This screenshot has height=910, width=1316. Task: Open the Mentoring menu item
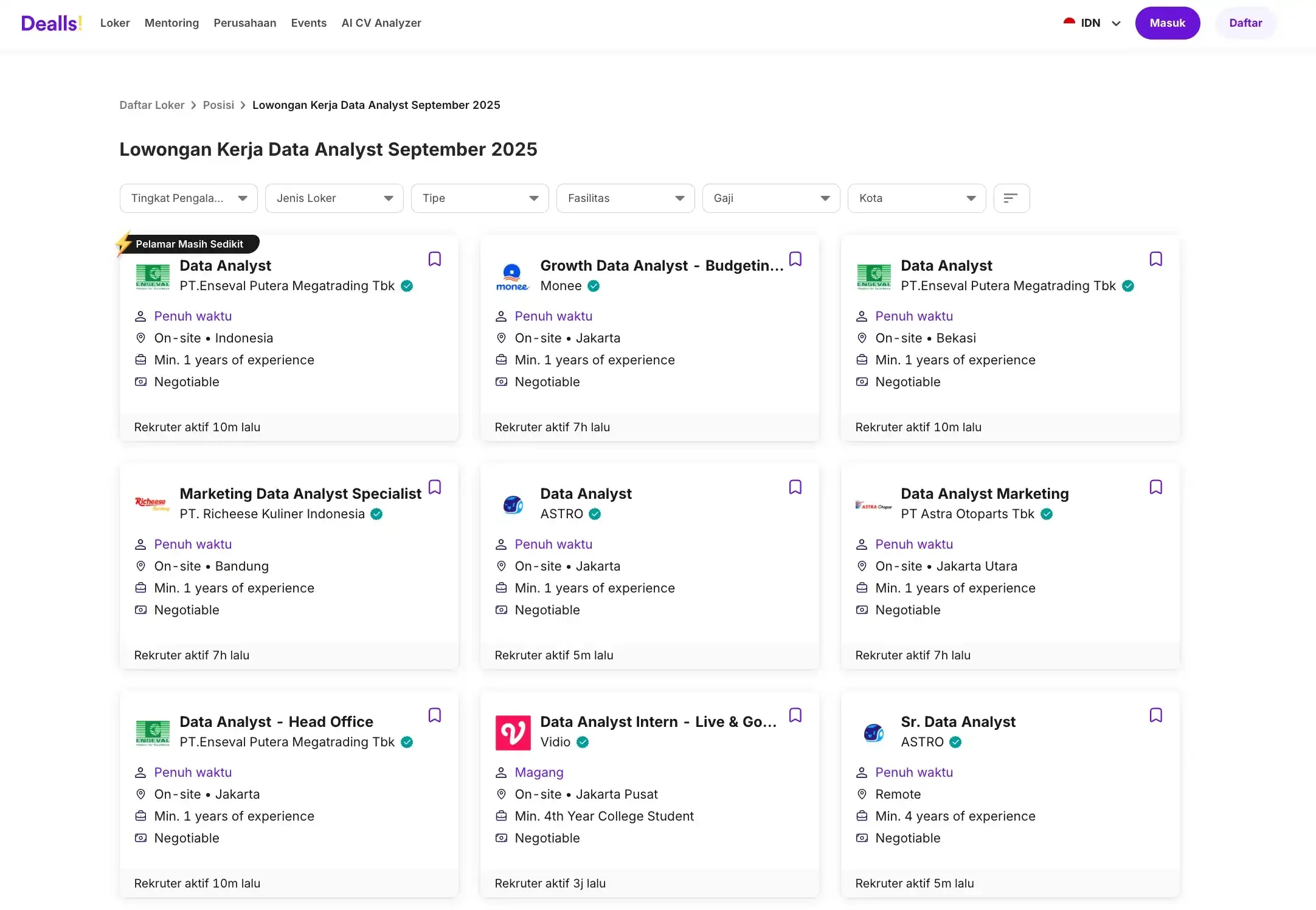tap(171, 23)
